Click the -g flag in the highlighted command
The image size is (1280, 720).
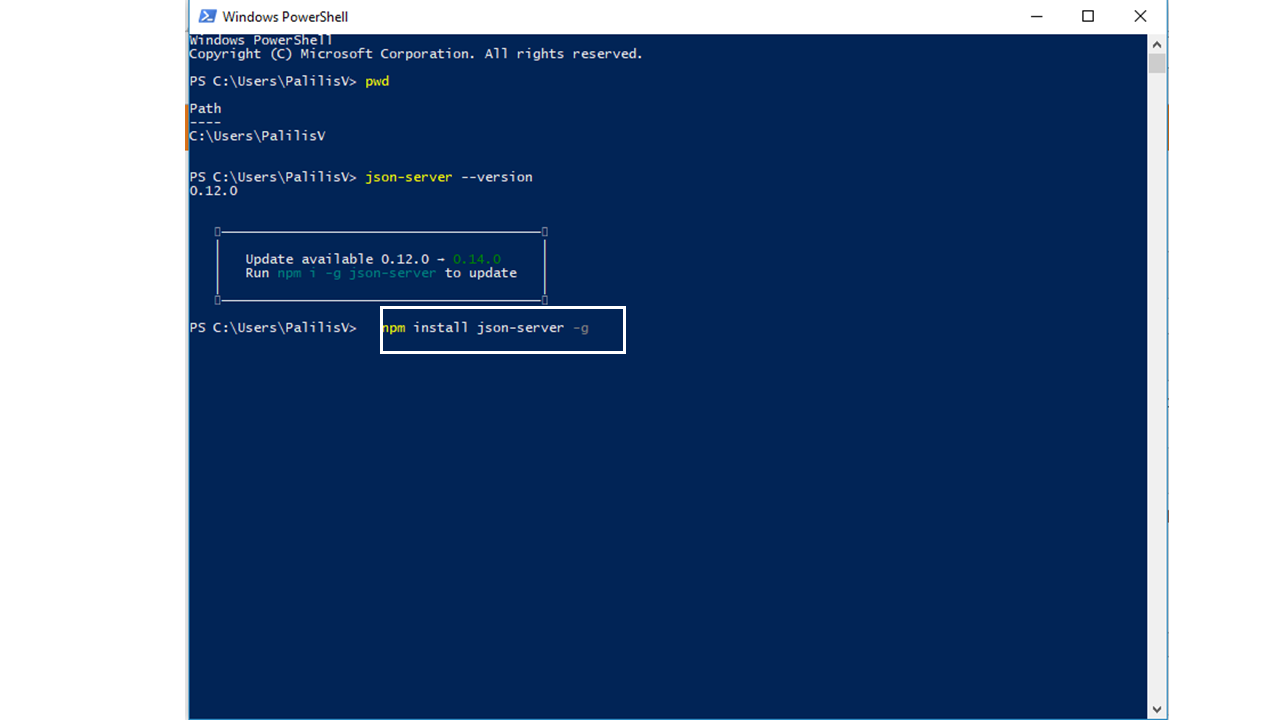tap(581, 327)
